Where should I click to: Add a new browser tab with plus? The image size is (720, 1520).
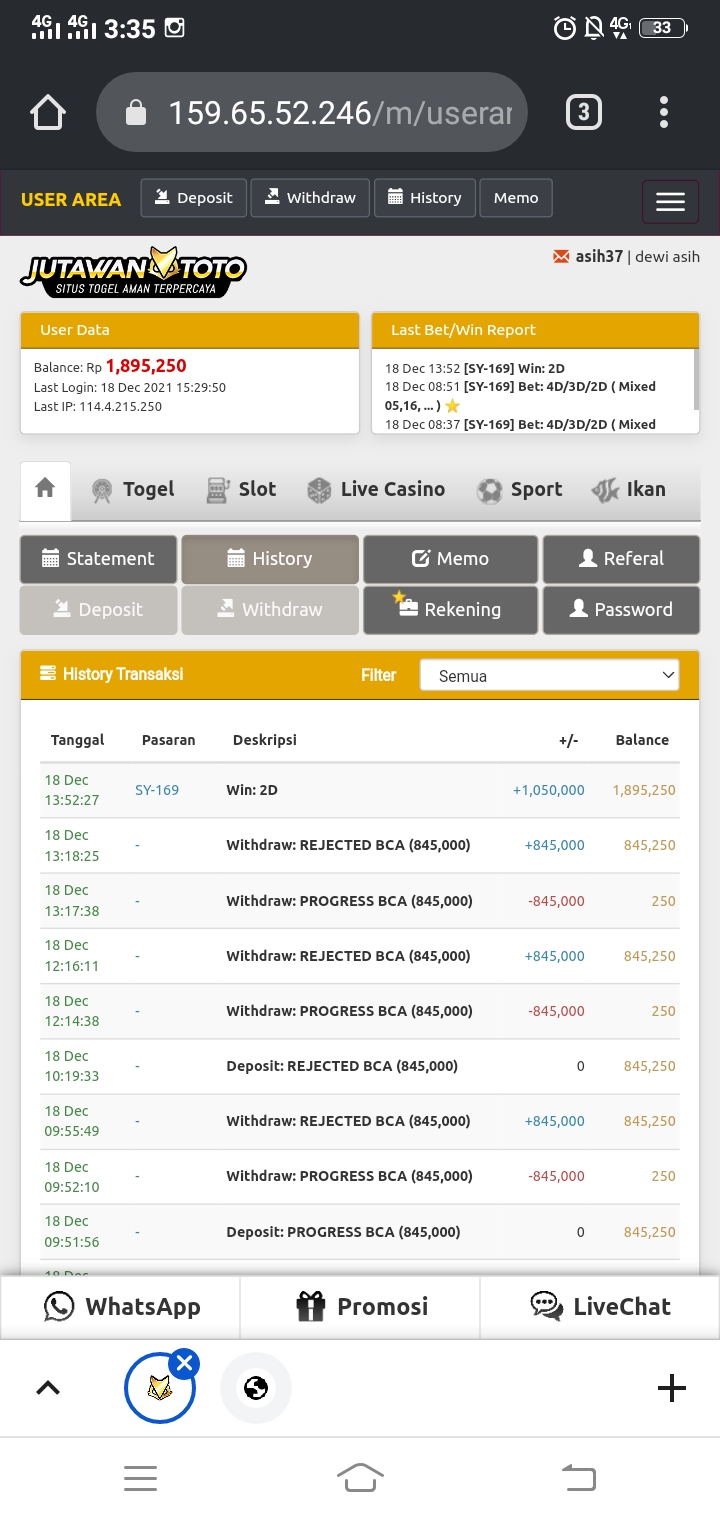[x=671, y=1388]
